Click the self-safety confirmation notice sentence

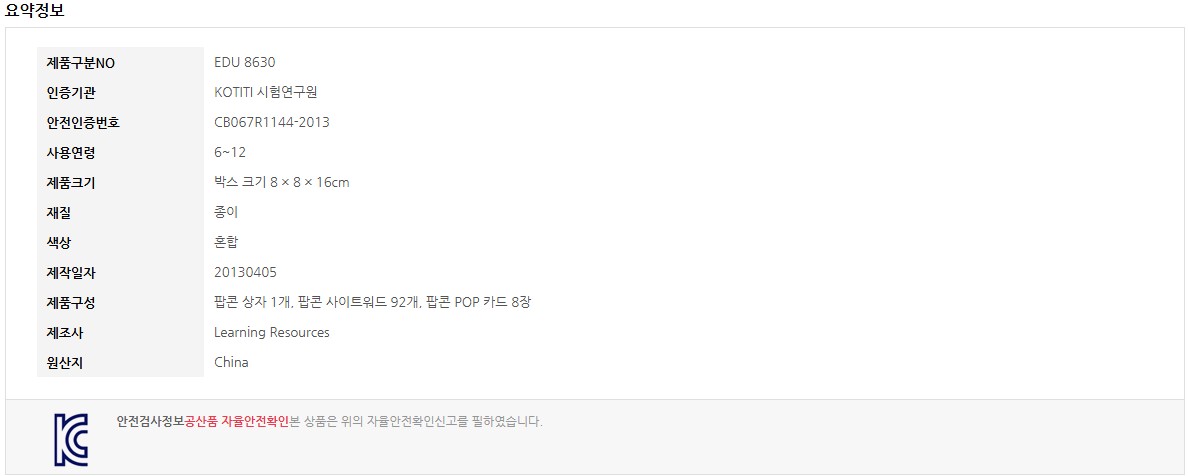pos(417,422)
